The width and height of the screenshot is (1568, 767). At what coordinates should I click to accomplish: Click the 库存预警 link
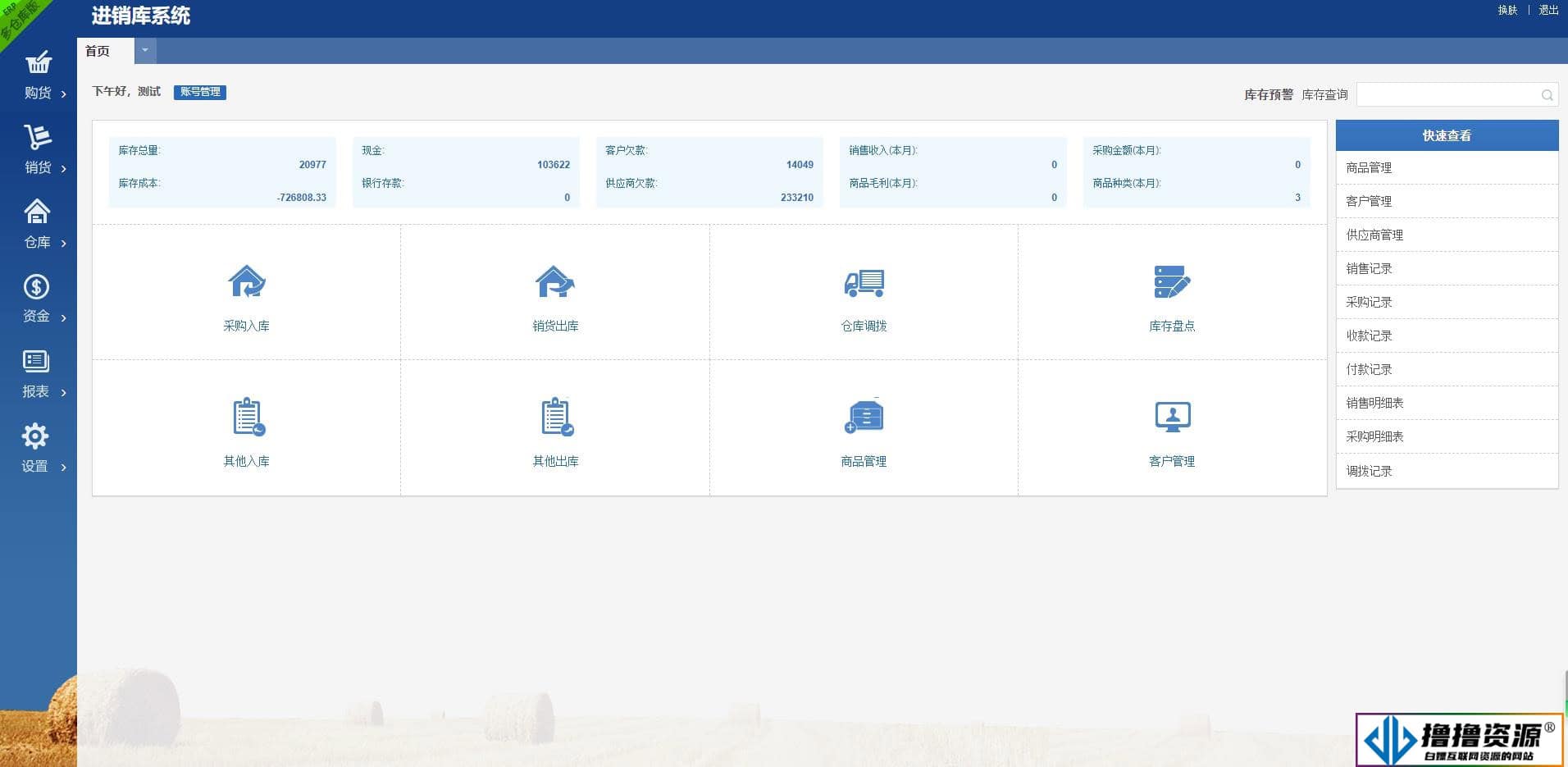[x=1269, y=95]
